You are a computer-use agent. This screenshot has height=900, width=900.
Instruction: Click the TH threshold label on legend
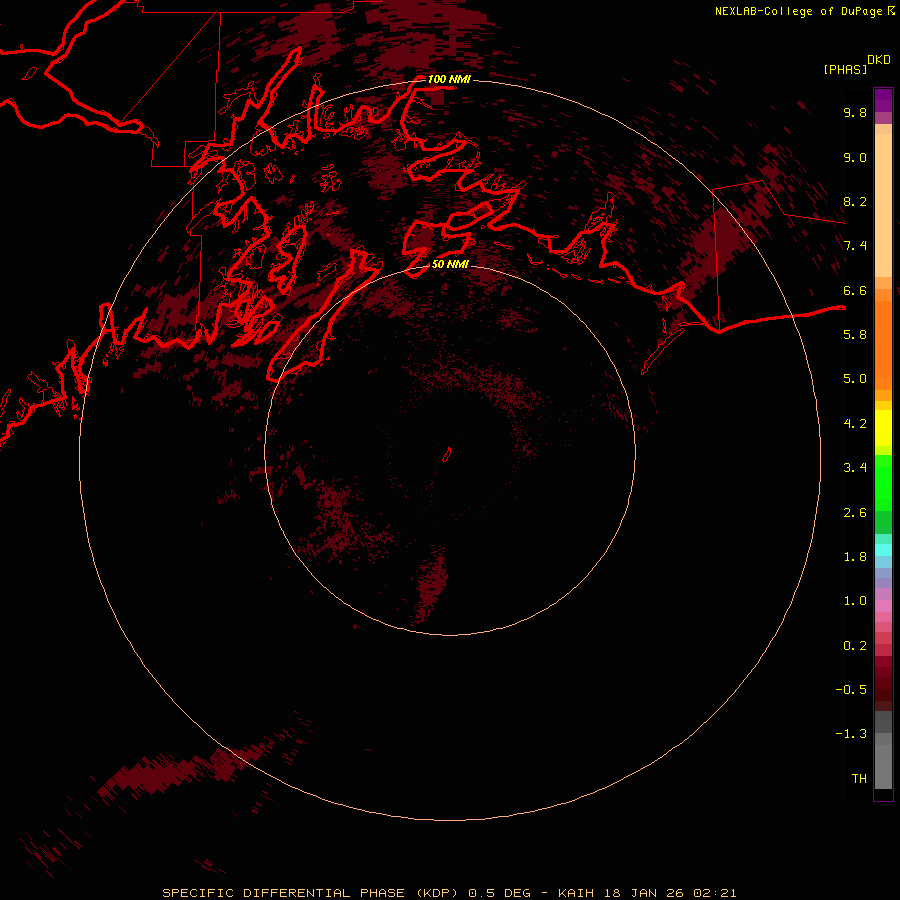[x=858, y=778]
